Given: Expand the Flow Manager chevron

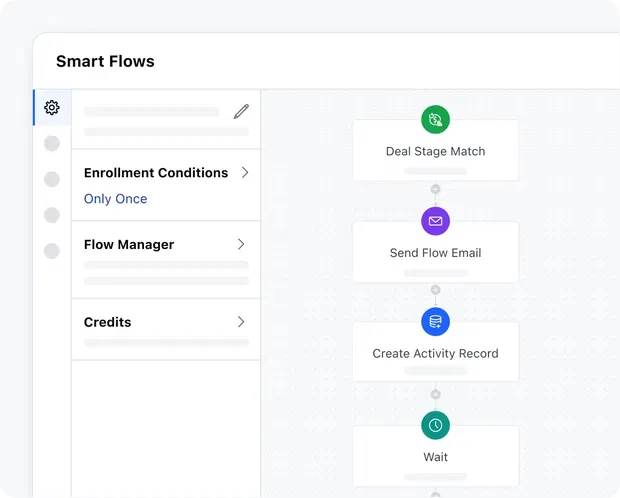Looking at the screenshot, I should 241,244.
